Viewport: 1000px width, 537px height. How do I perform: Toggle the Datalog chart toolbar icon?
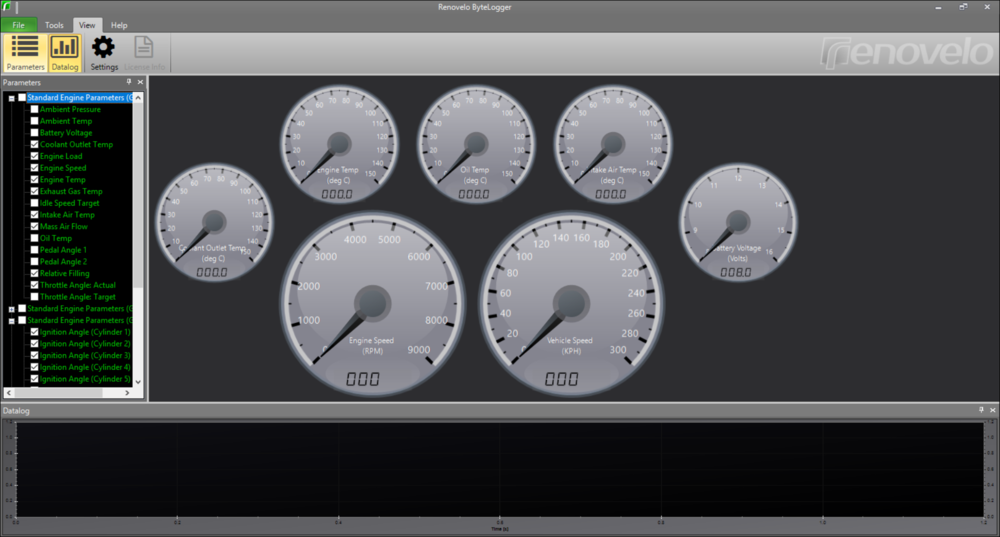coord(64,53)
